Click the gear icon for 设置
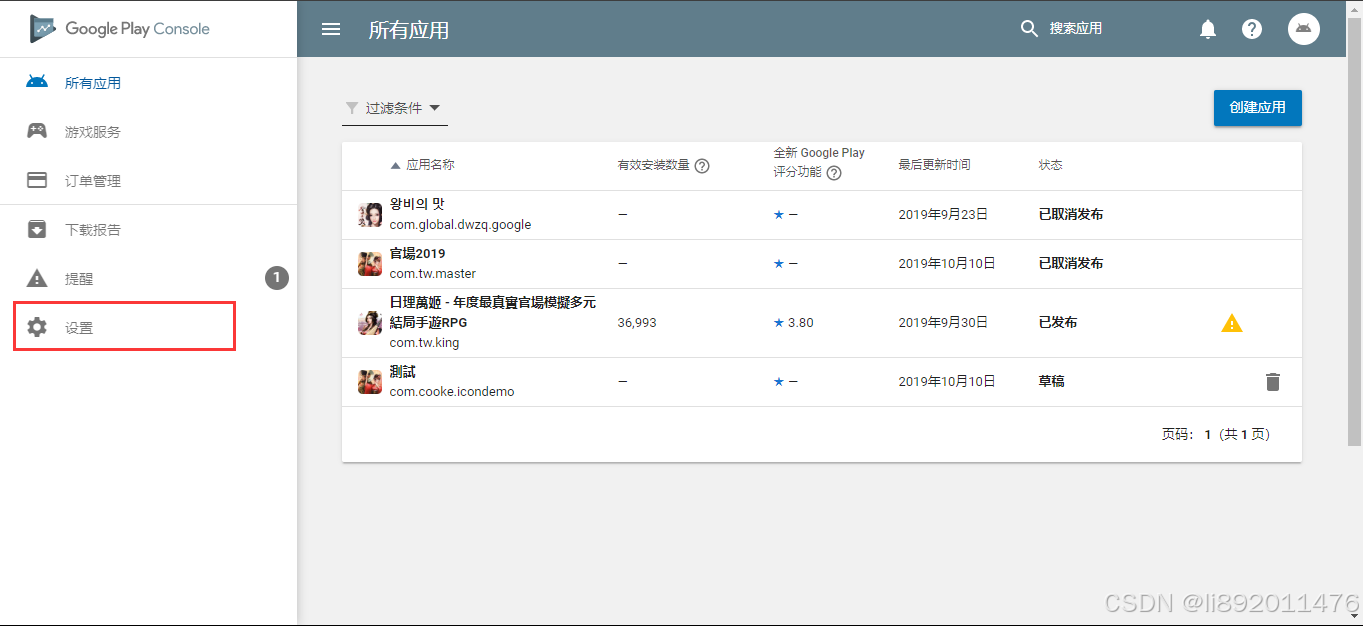 click(x=37, y=327)
